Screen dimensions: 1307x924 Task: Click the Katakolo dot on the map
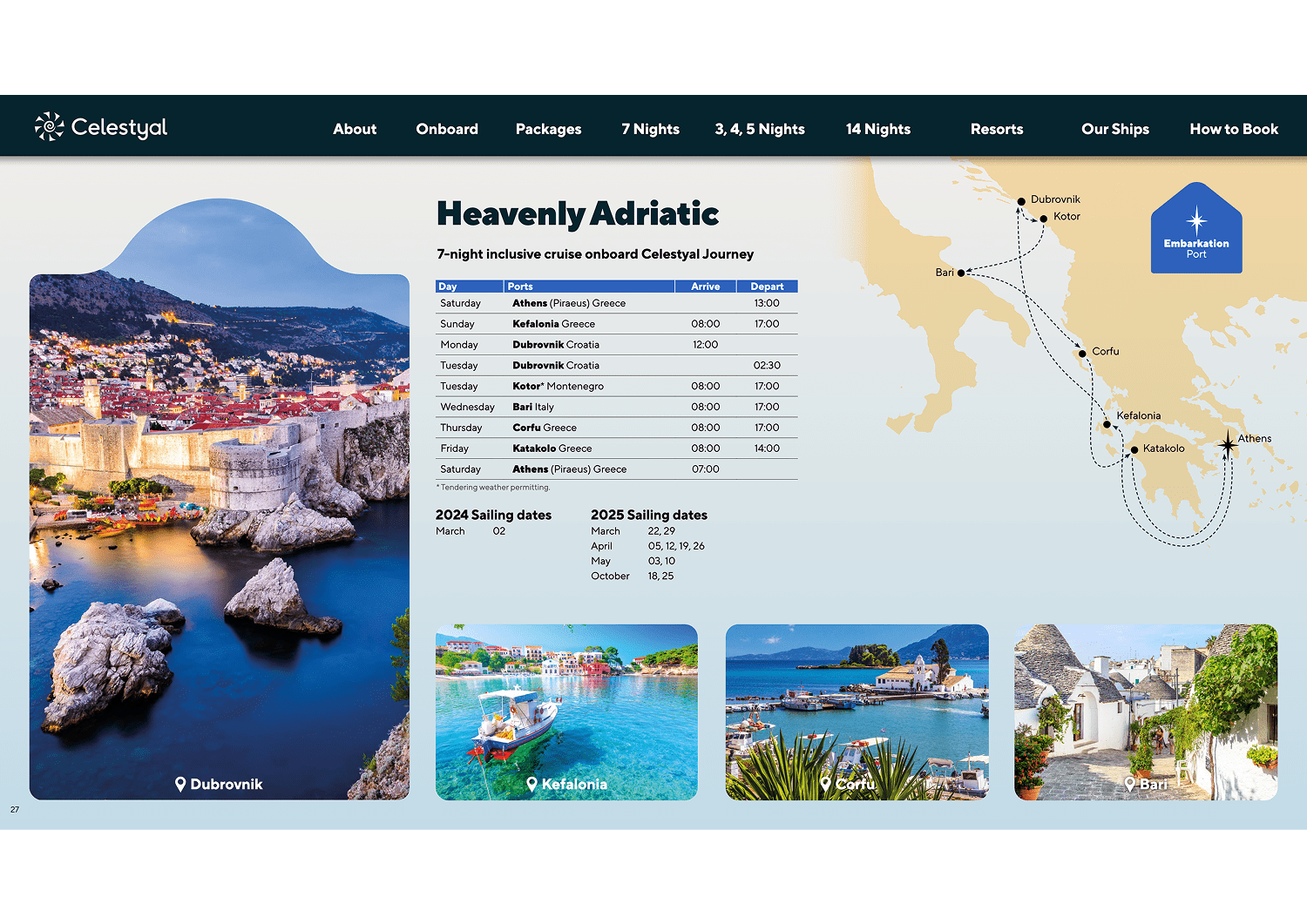1134,449
